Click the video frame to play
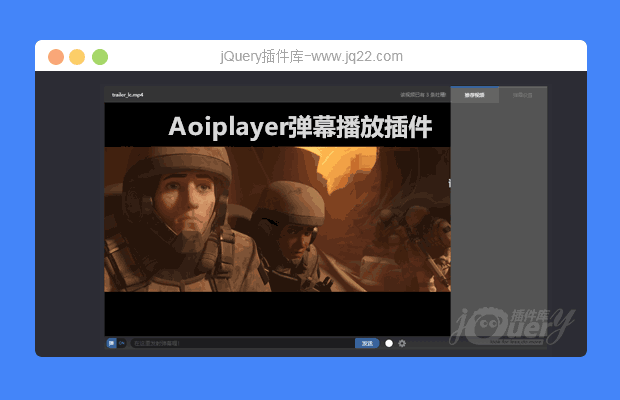 (277, 219)
